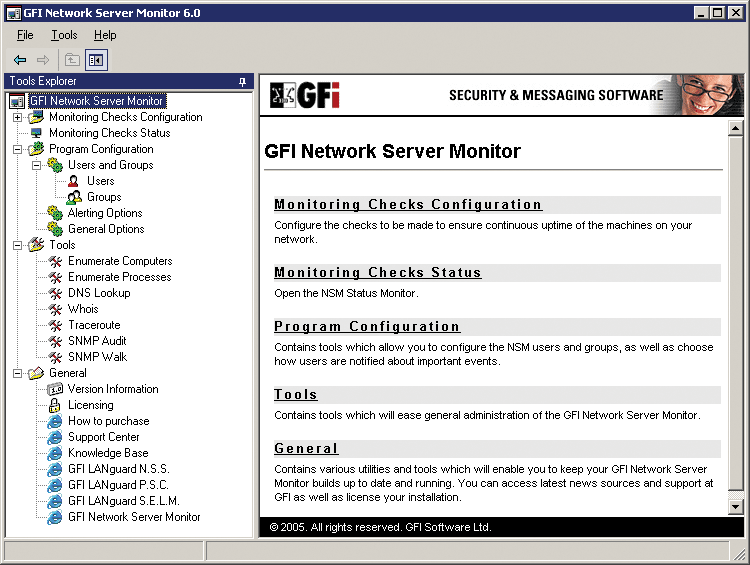This screenshot has width=750, height=565.
Task: Collapse the Program Configuration tree node
Action: click(17, 149)
